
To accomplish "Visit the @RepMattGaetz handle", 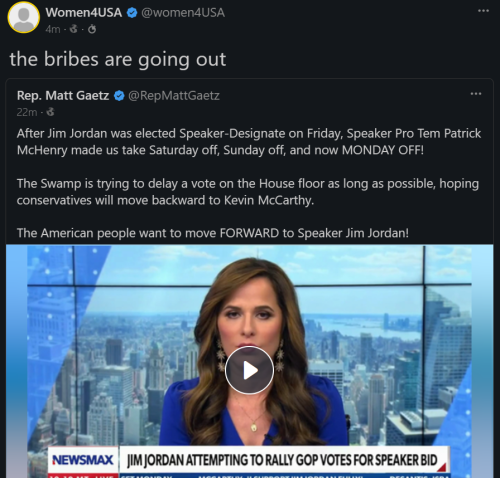I will (174, 96).
